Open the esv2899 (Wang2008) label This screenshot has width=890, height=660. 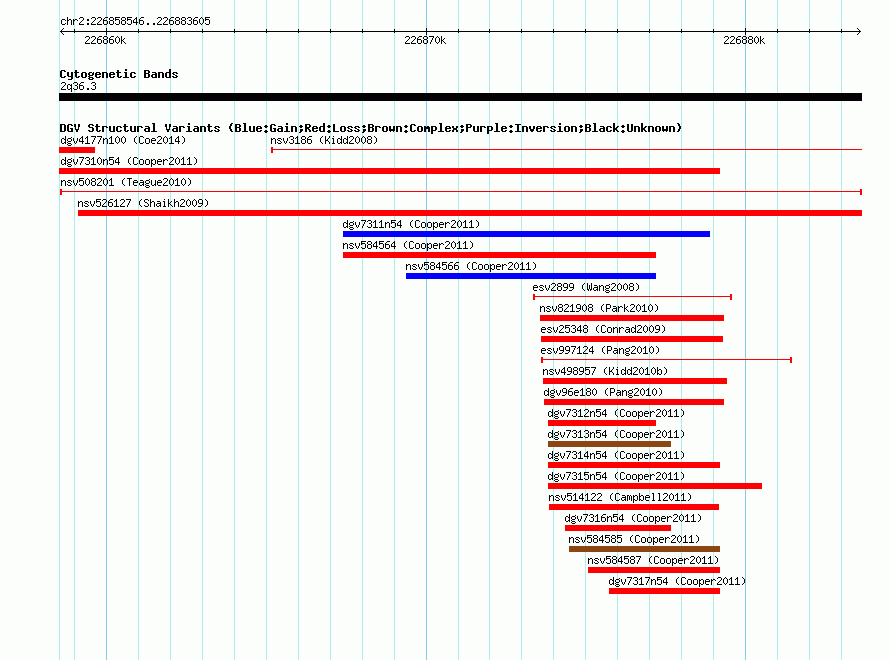point(586,287)
